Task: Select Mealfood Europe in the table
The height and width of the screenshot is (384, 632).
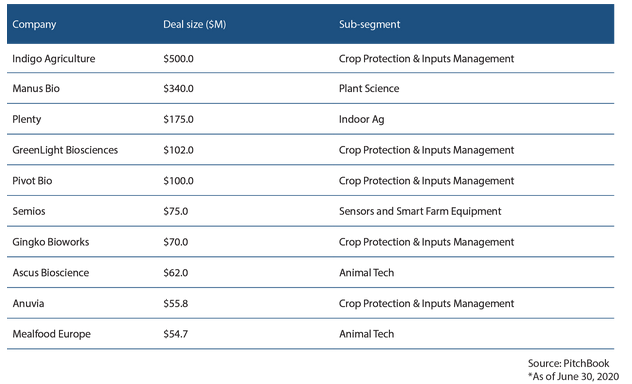Action: (x=52, y=334)
